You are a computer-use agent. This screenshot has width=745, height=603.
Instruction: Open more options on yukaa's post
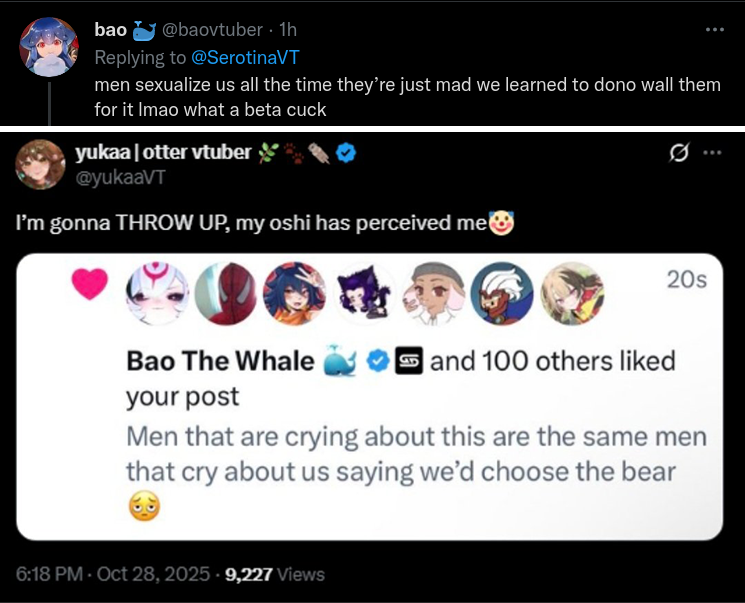(x=712, y=154)
